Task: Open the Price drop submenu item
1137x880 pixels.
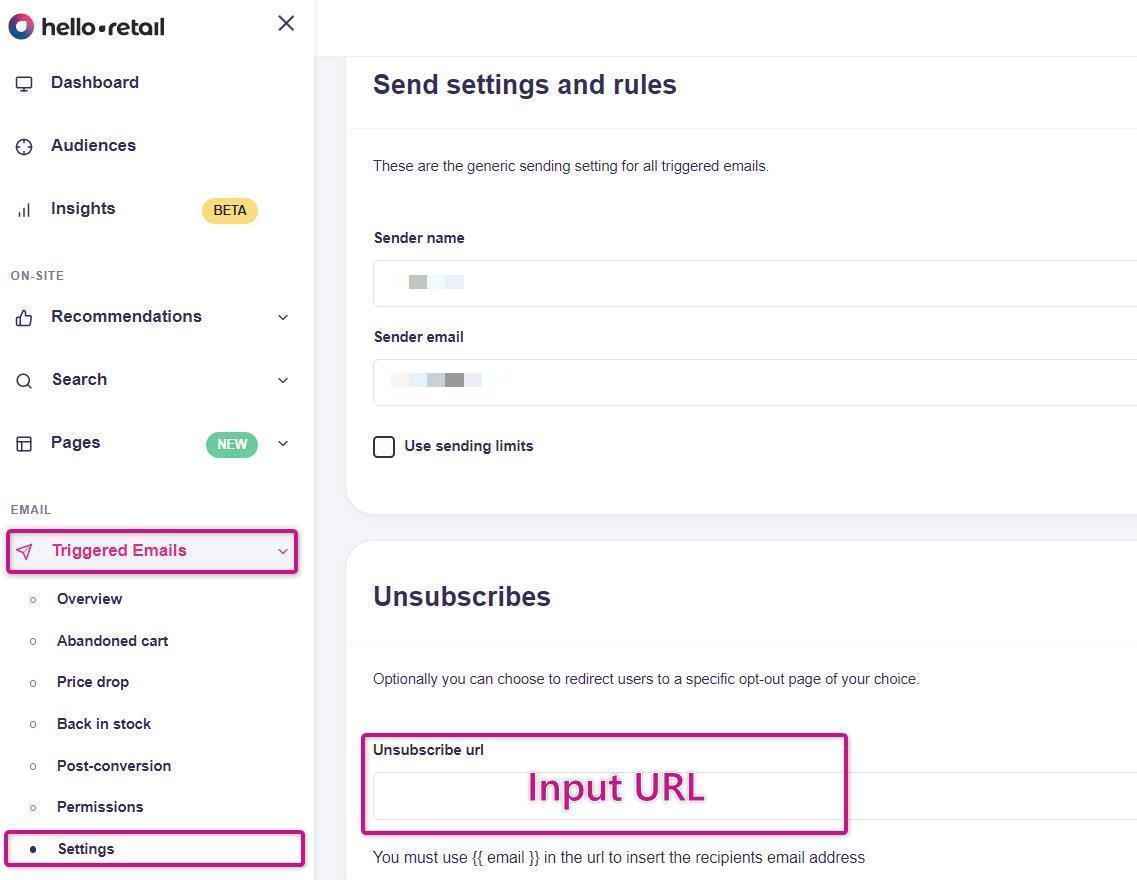Action: click(x=93, y=682)
